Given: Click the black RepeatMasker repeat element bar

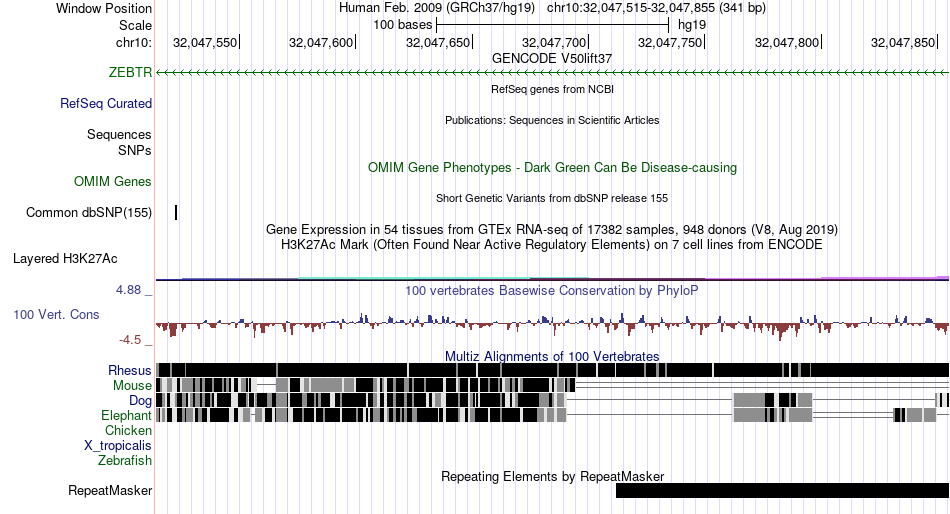Looking at the screenshot, I should coord(782,490).
